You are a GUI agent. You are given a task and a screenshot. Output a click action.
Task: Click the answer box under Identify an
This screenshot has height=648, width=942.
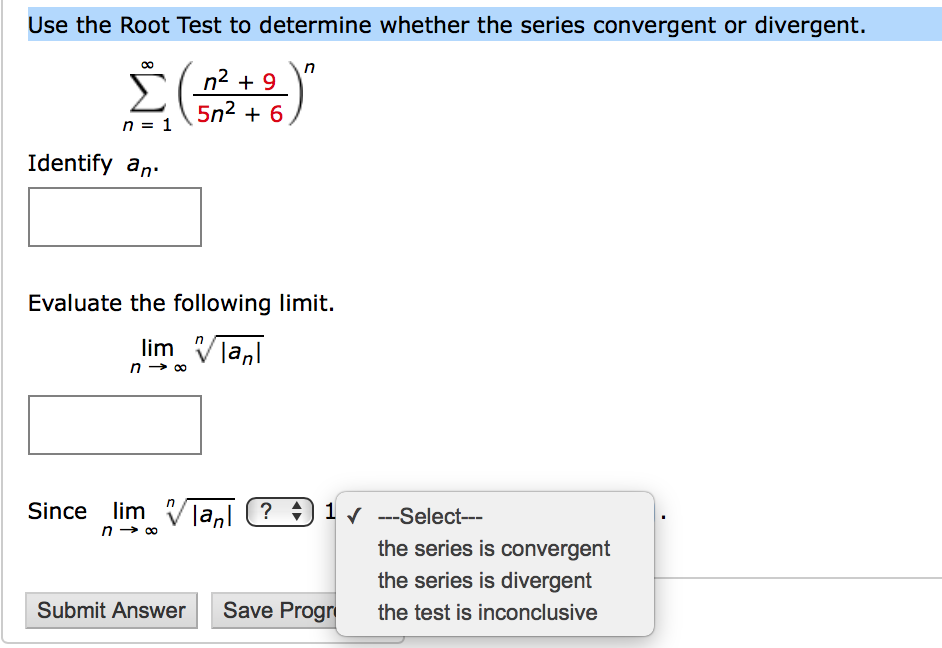click(x=115, y=216)
